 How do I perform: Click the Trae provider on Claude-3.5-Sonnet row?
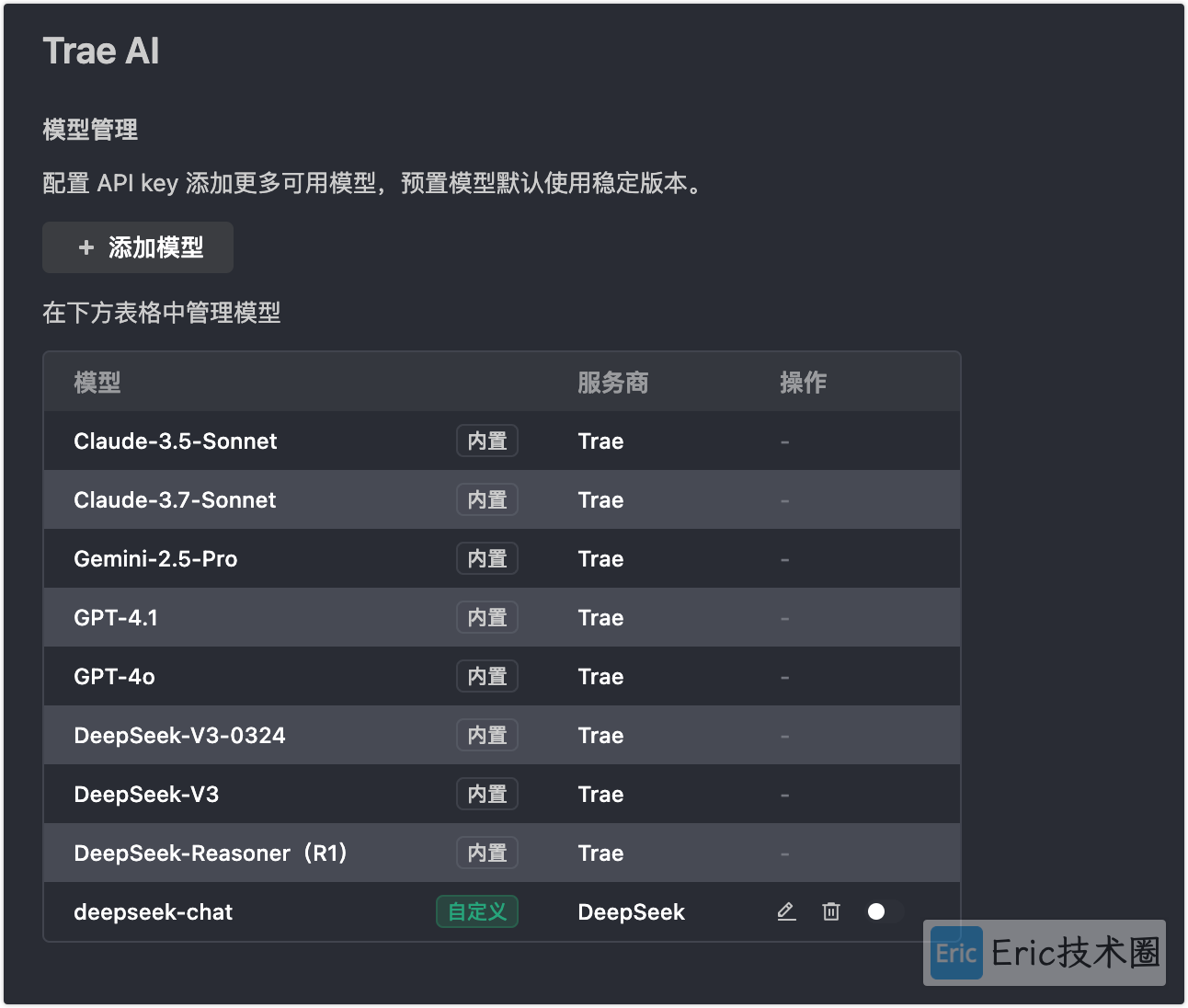600,441
